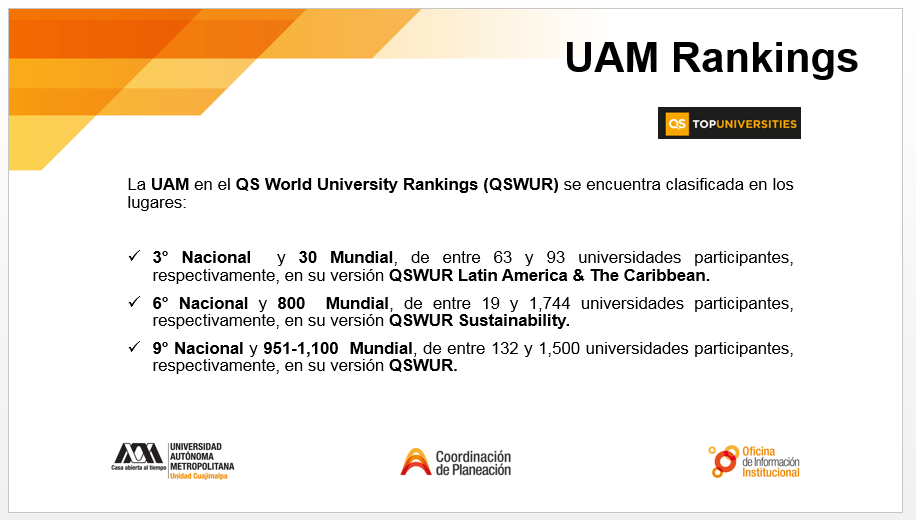Image resolution: width=916 pixels, height=520 pixels.
Task: Click the bold text '800 Mundial'
Action: tap(333, 304)
